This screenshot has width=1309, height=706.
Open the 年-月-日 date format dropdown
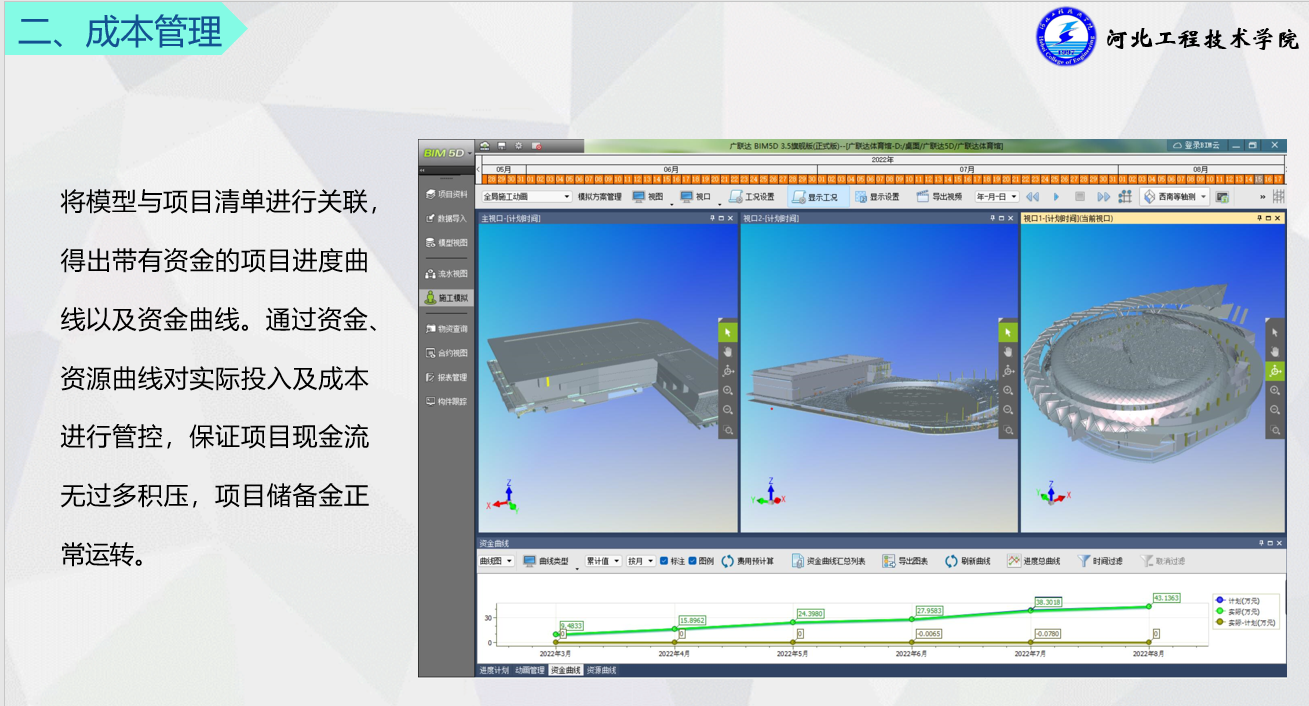997,197
